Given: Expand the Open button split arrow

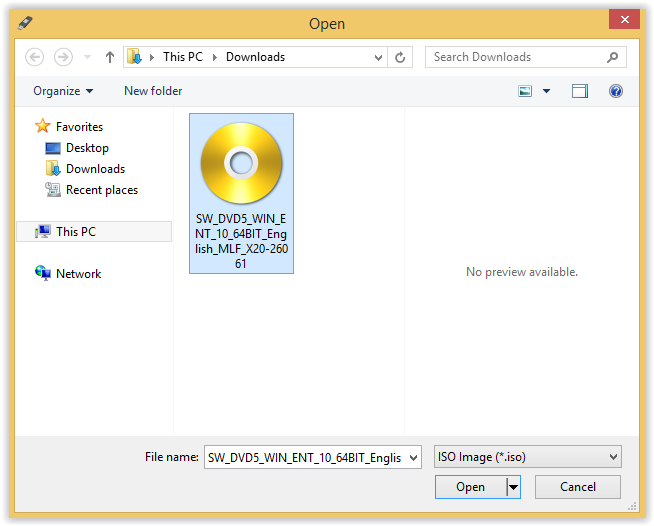Looking at the screenshot, I should pos(513,487).
